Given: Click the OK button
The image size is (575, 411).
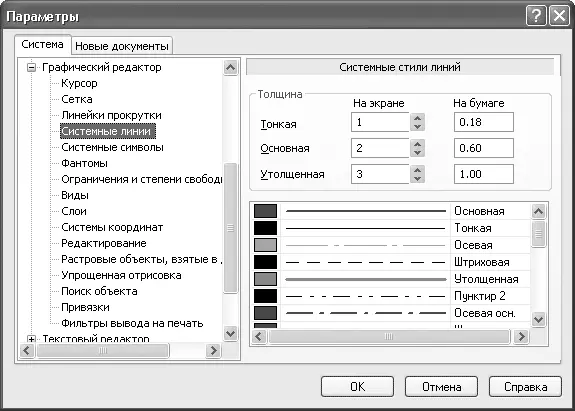Looking at the screenshot, I should (x=357, y=386).
